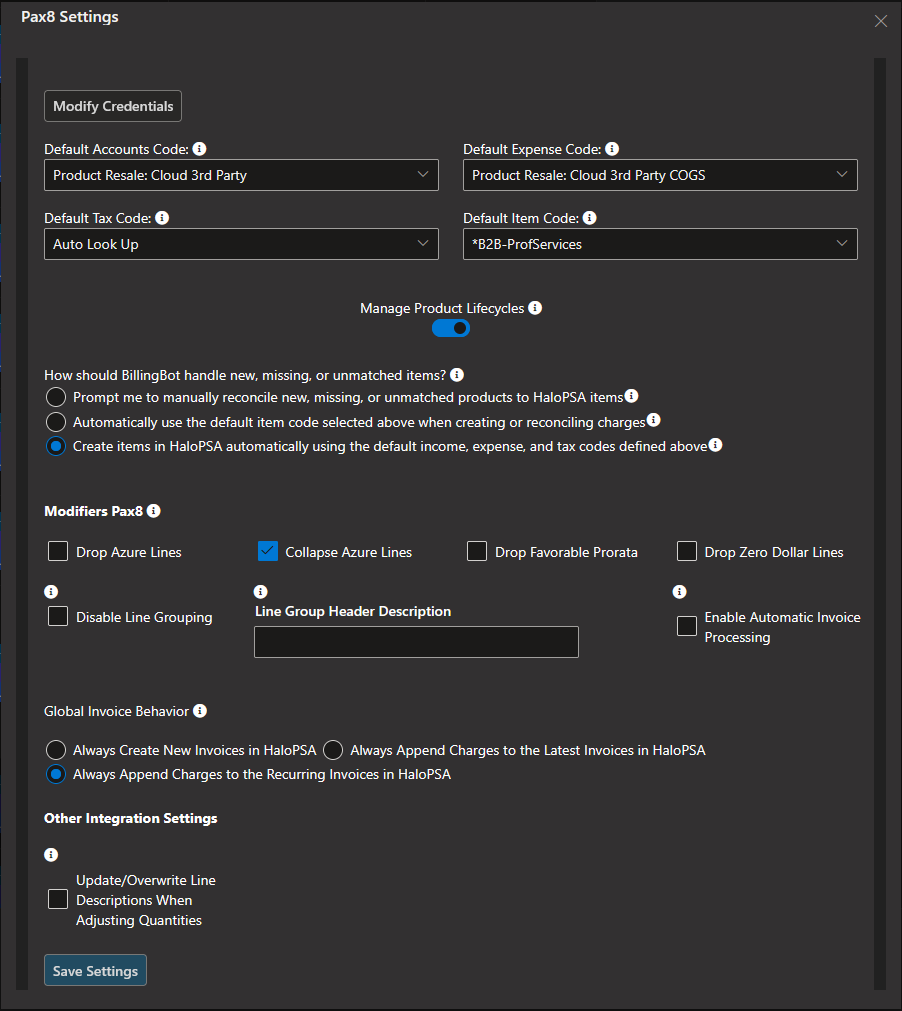Choose Prompt me to manually reconcile option
This screenshot has width=902, height=1011.
pos(56,397)
